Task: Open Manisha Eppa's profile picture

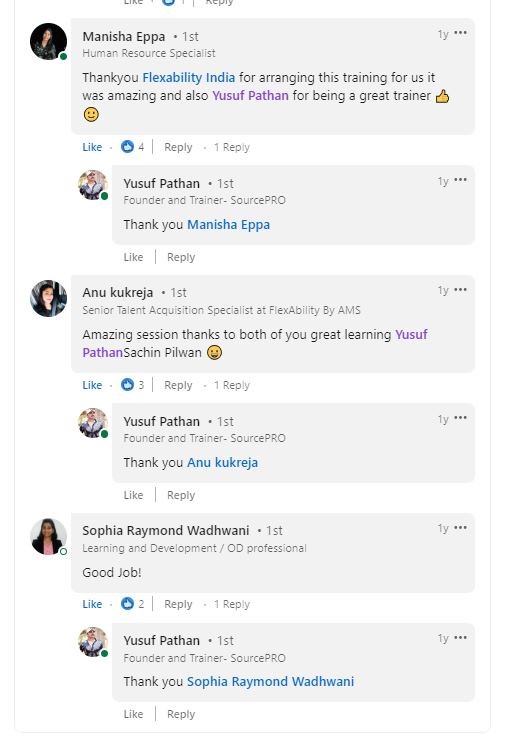Action: [x=48, y=41]
